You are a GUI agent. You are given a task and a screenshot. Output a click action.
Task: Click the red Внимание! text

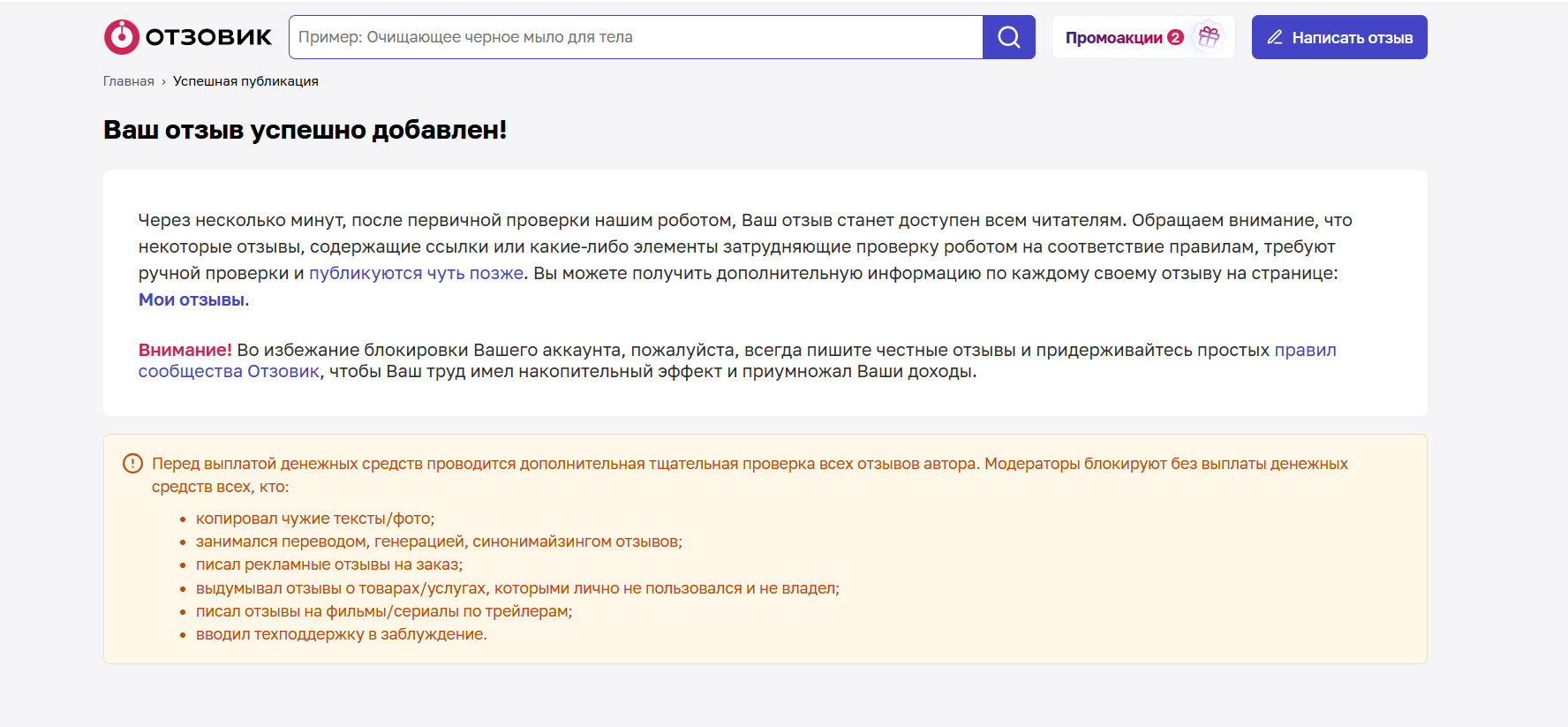tap(185, 350)
